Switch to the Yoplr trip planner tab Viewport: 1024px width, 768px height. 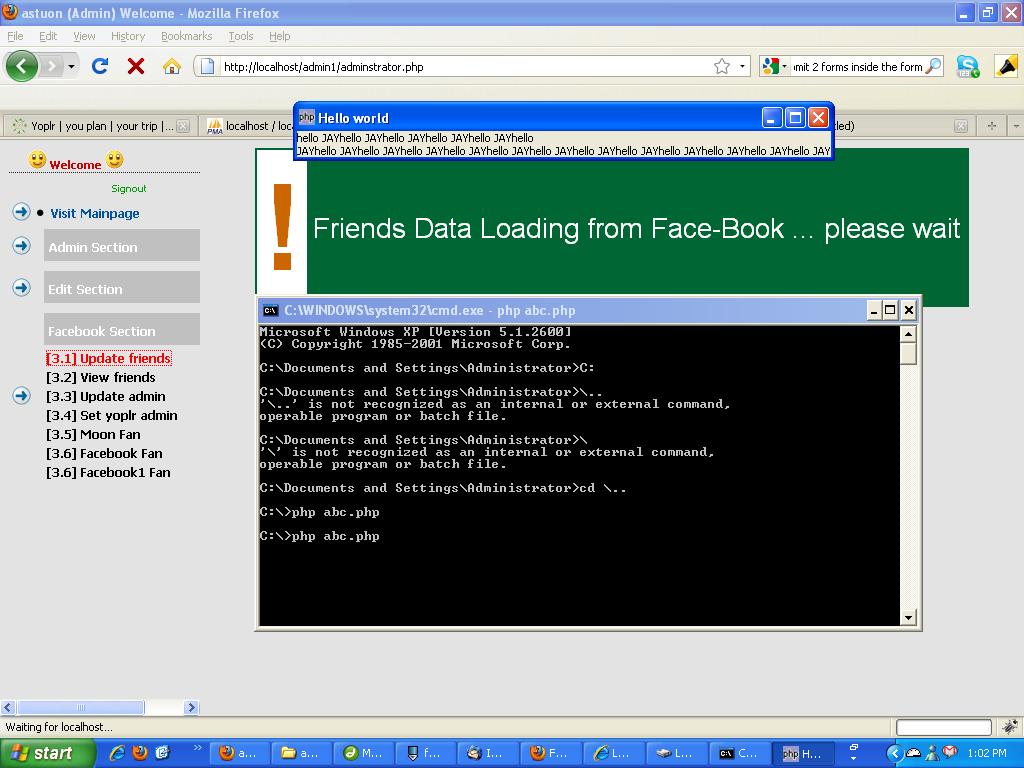pos(99,126)
